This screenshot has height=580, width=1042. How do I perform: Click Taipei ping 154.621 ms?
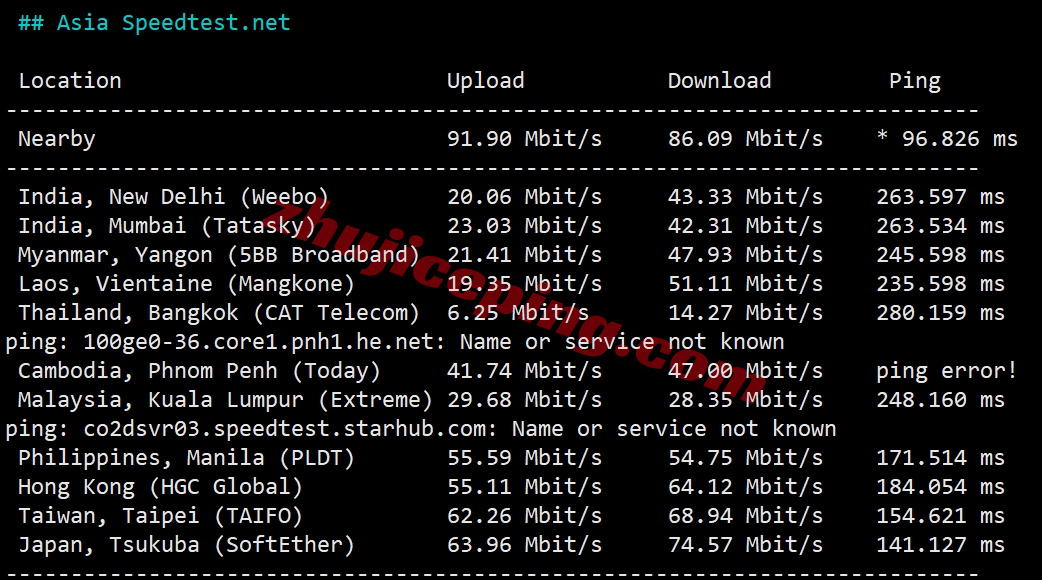coord(940,516)
